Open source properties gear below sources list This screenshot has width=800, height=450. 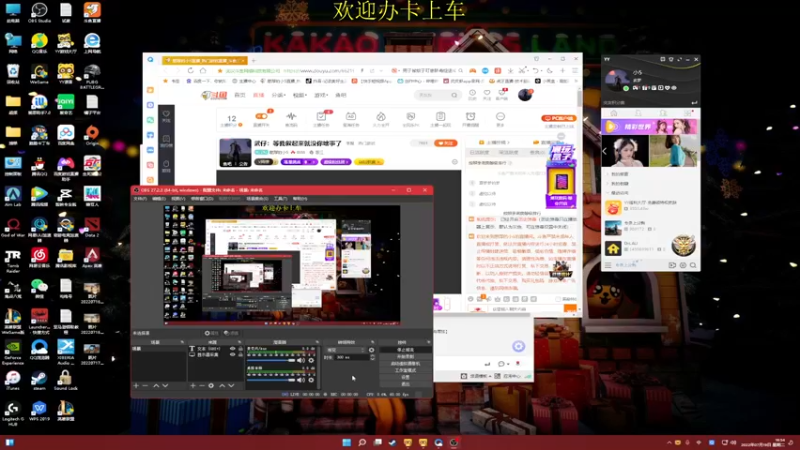211,386
